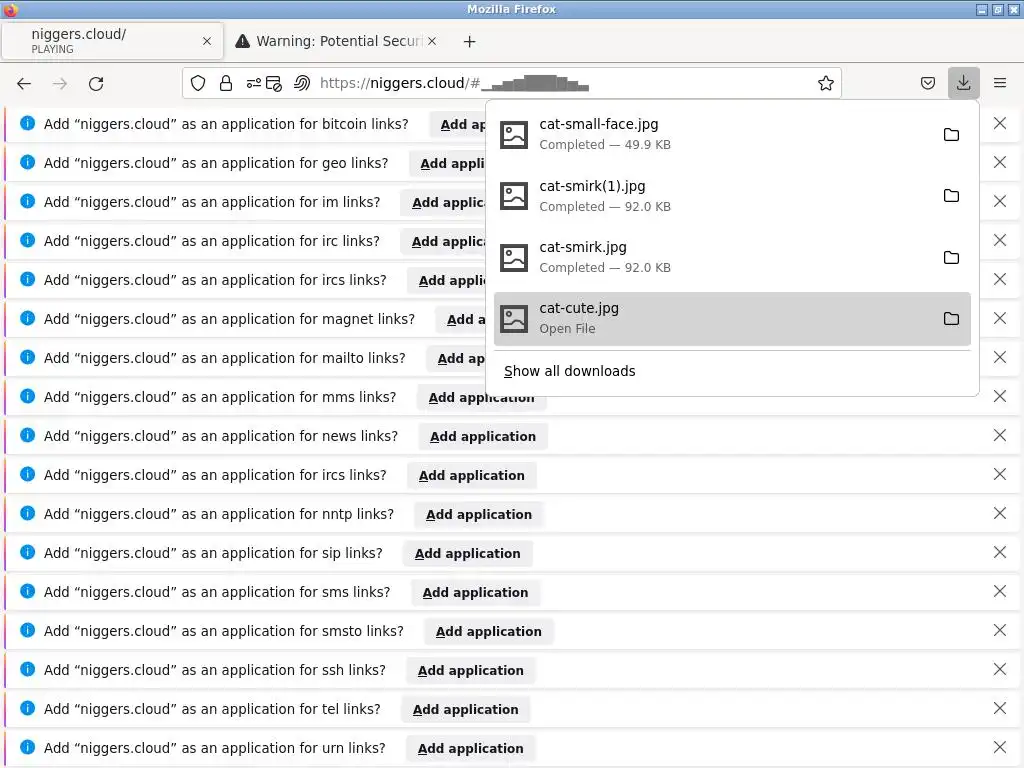Screen dimensions: 1024x768
Task: Add application for tel links
Action: [x=465, y=709]
